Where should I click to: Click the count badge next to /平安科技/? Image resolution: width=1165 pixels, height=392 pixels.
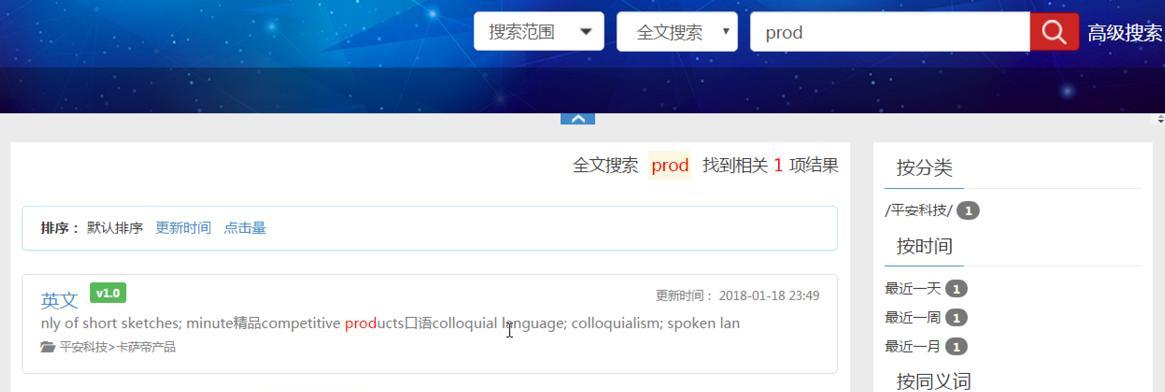pyautogui.click(x=968, y=211)
